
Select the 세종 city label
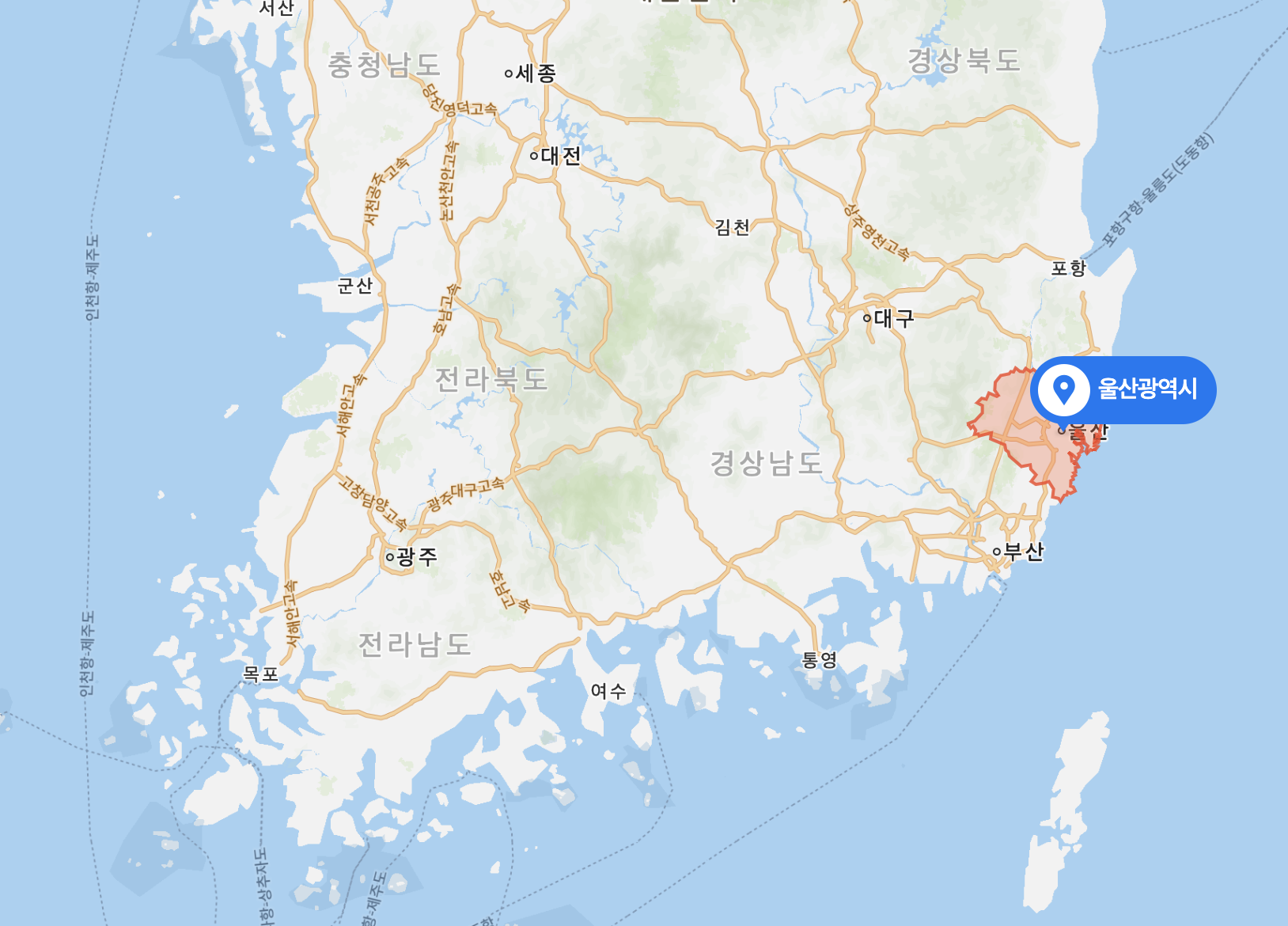(x=536, y=74)
